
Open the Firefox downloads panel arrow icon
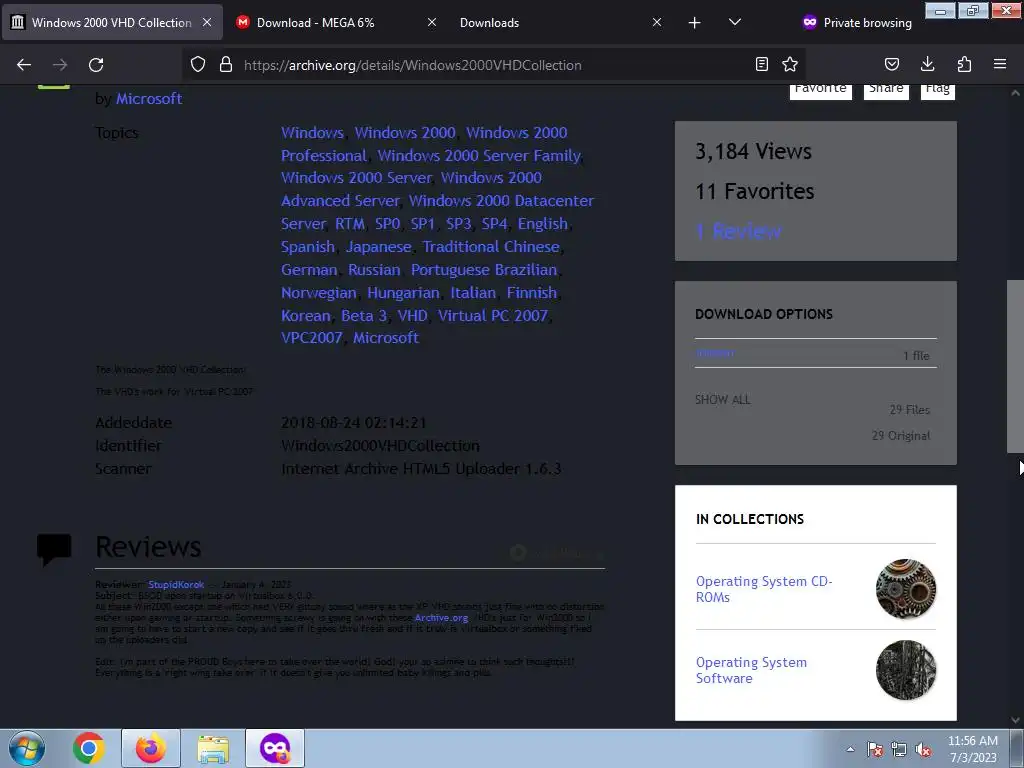click(927, 64)
